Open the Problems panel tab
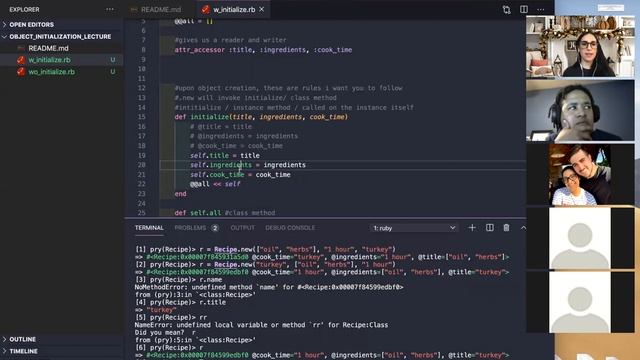The height and width of the screenshot is (360, 640). pos(190,228)
